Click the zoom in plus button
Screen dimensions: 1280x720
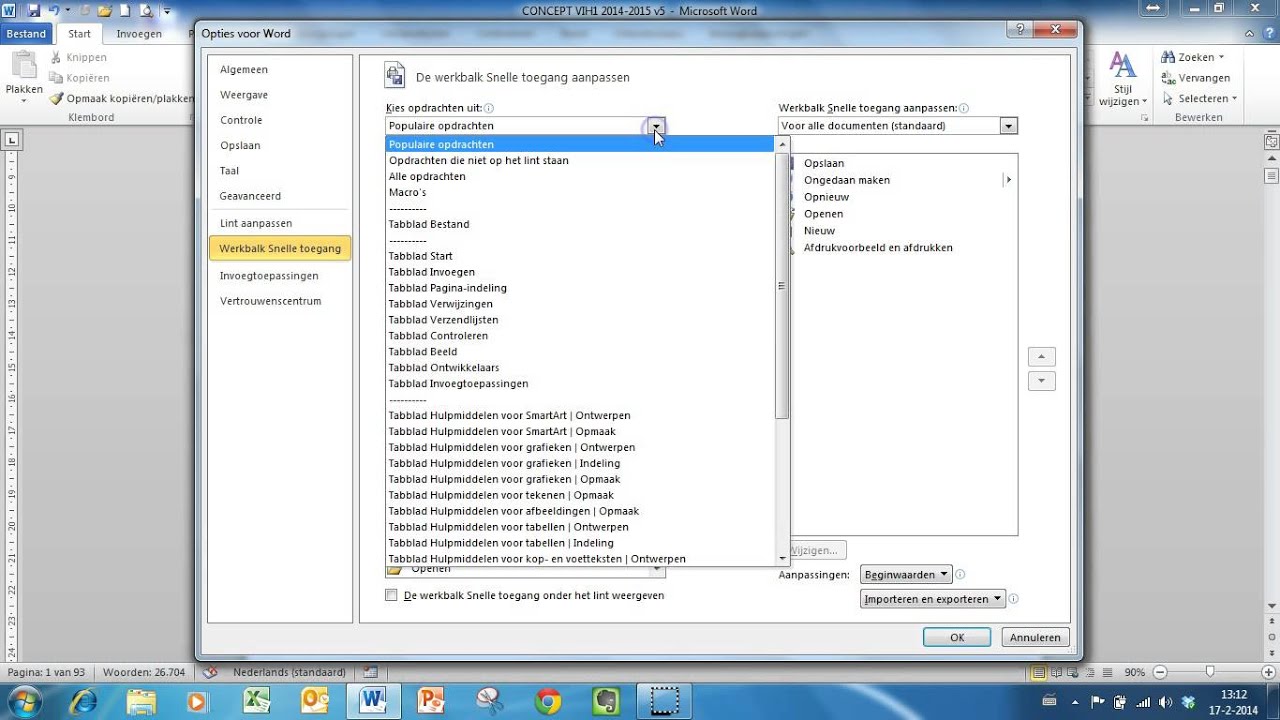(x=1267, y=672)
